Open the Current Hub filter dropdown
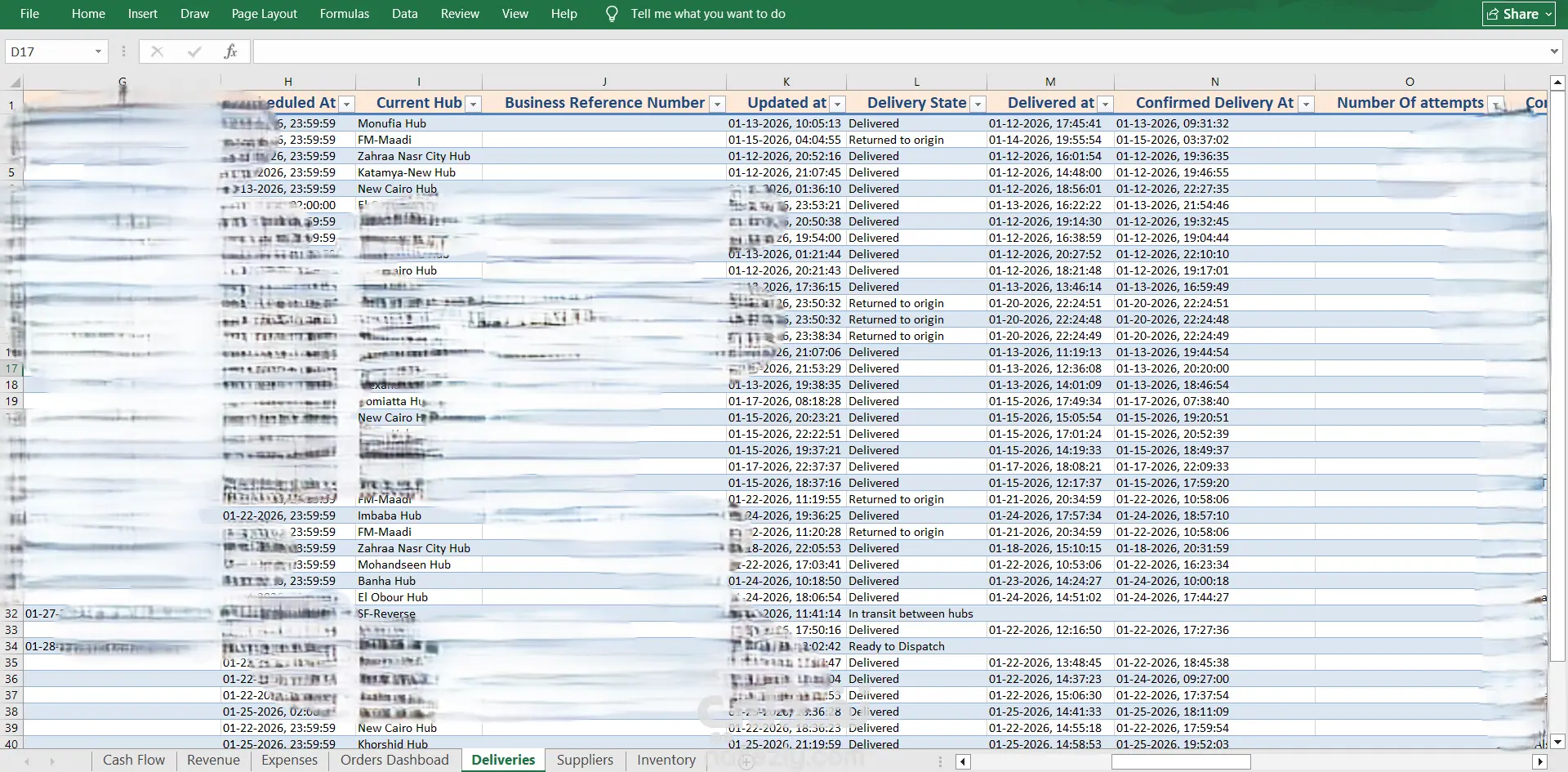 [473, 104]
